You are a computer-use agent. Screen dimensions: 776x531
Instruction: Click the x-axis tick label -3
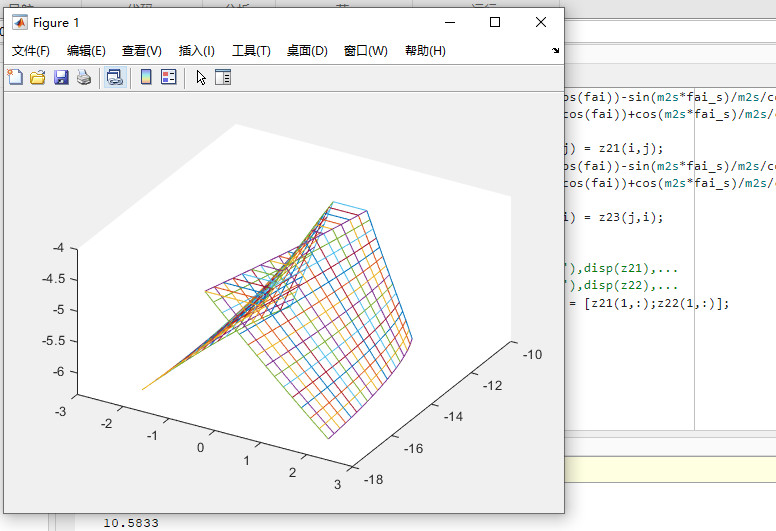[60, 412]
